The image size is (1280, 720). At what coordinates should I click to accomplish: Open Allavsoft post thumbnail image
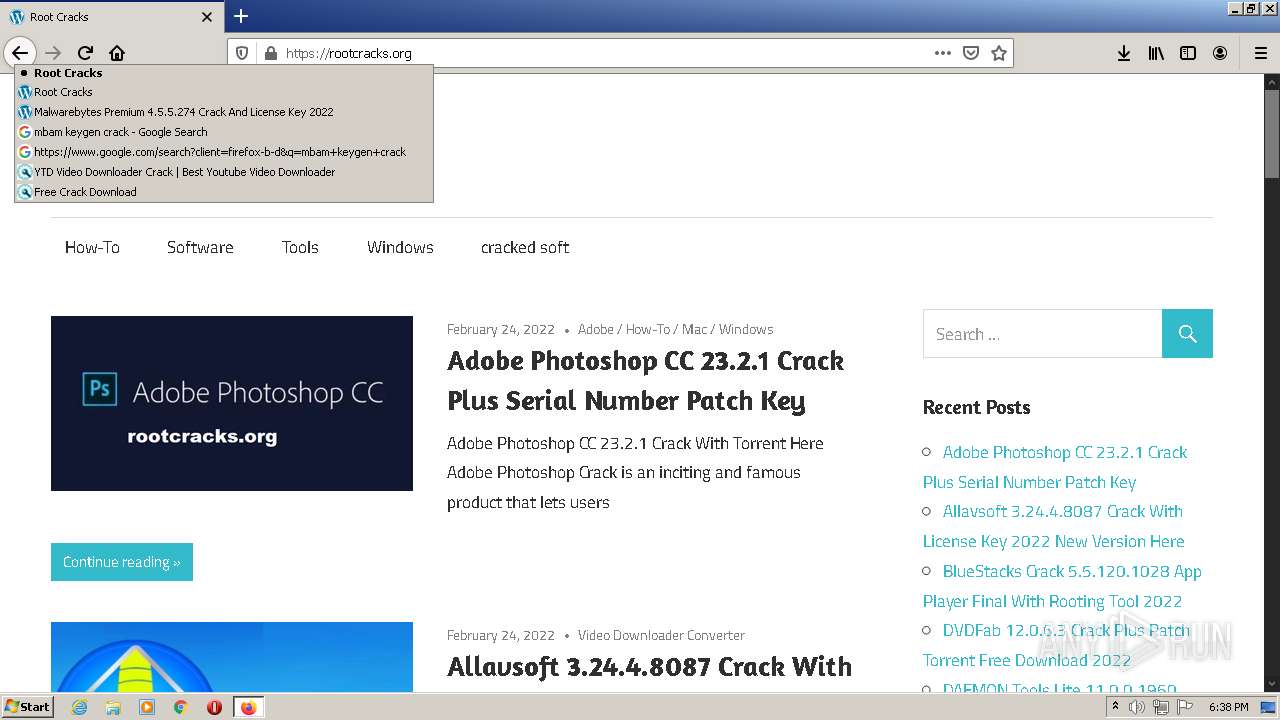click(232, 657)
